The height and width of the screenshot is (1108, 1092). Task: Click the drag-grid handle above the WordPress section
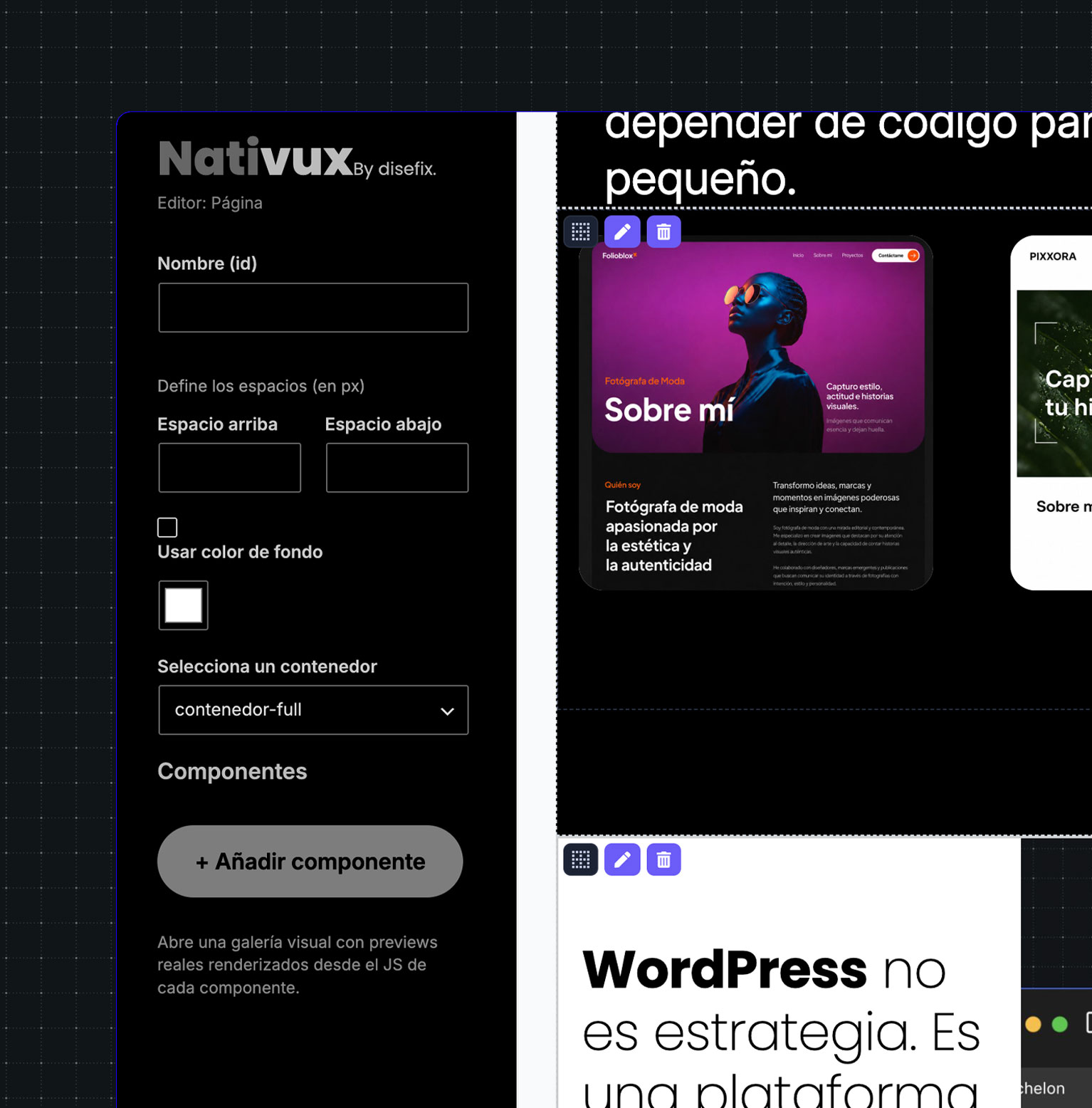click(581, 859)
